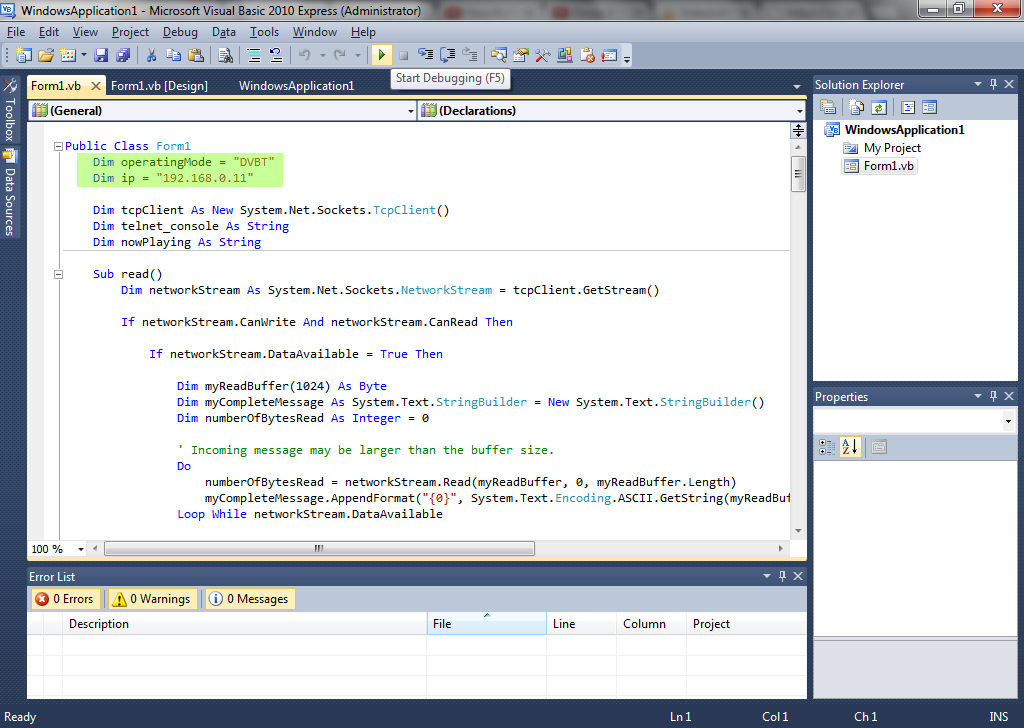Sort Error List by Line column
The width and height of the screenshot is (1024, 728).
(x=581, y=624)
